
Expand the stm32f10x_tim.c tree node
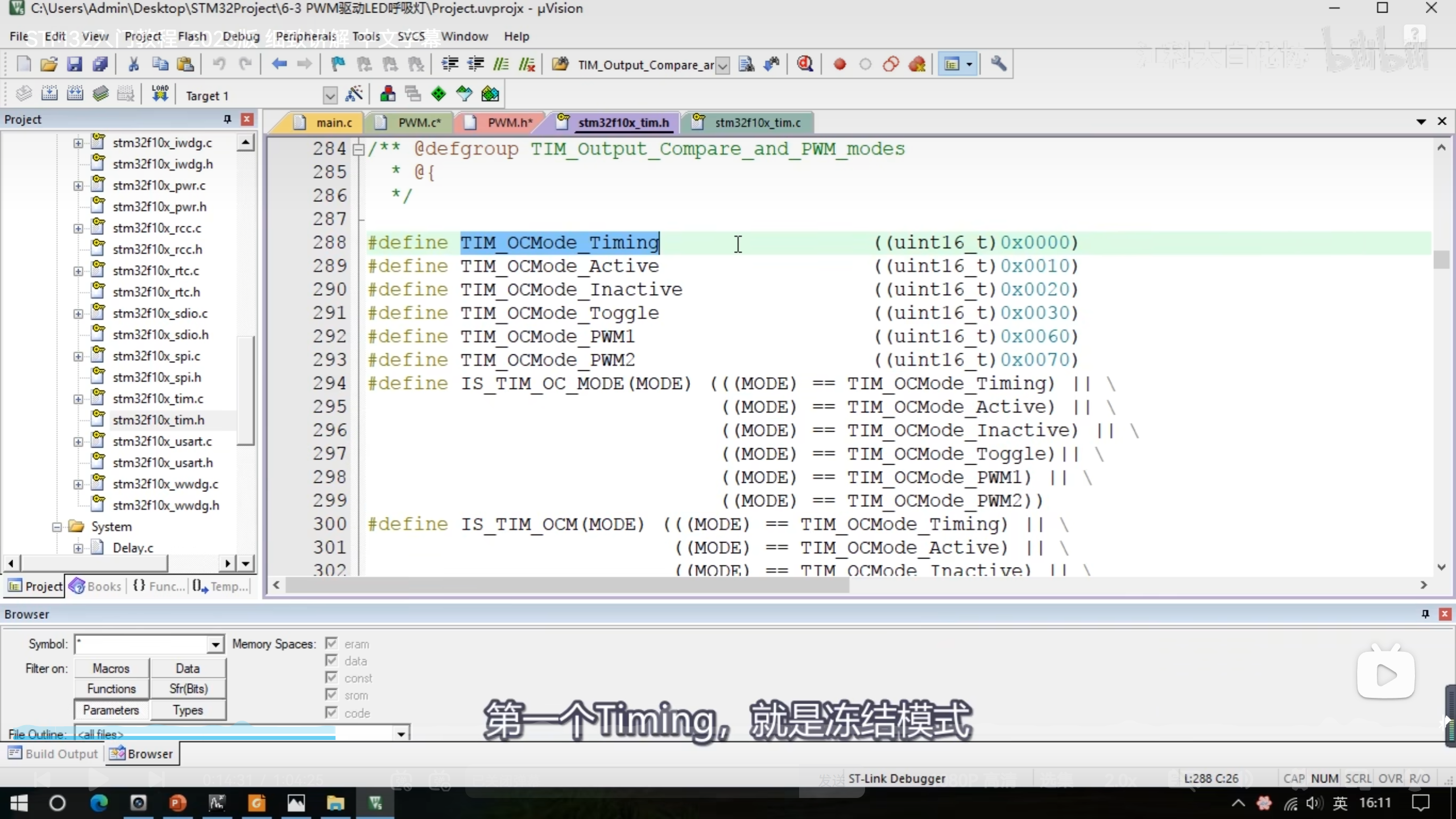(x=78, y=399)
